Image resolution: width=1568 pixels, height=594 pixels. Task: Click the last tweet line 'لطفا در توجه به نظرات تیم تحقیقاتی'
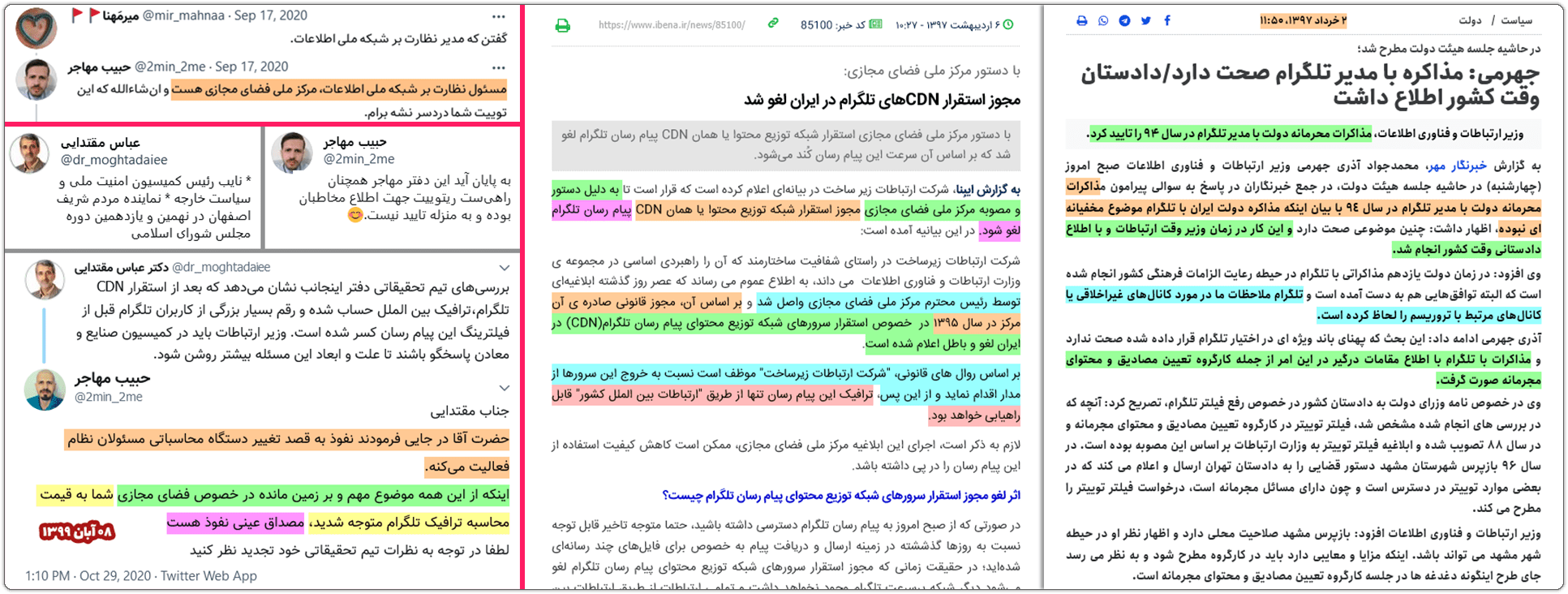coord(349,550)
